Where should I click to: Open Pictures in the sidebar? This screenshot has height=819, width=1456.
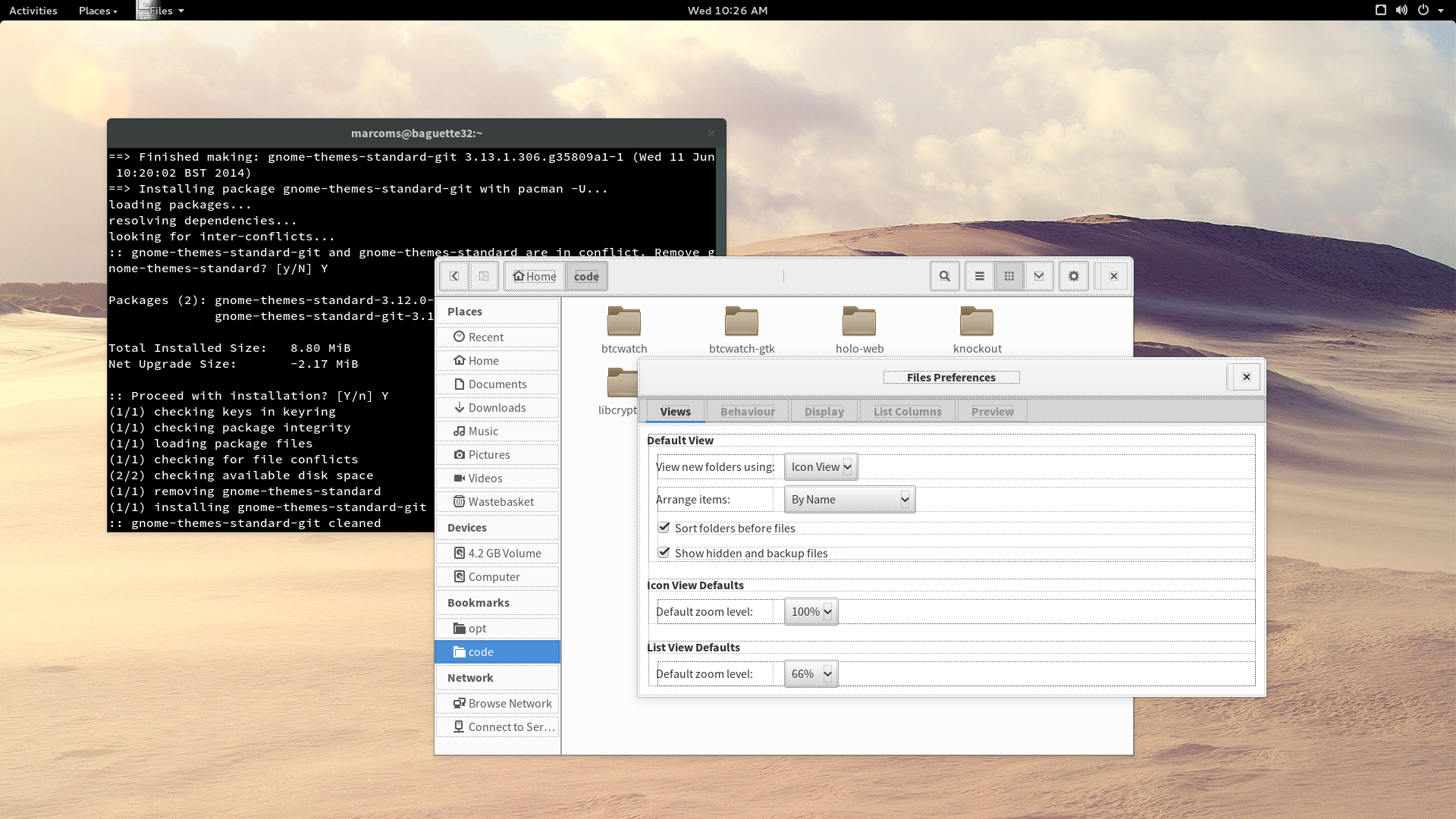497,454
